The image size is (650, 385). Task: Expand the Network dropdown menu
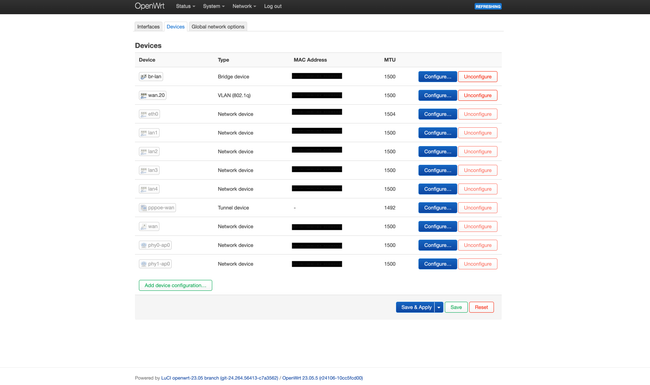(x=244, y=6)
